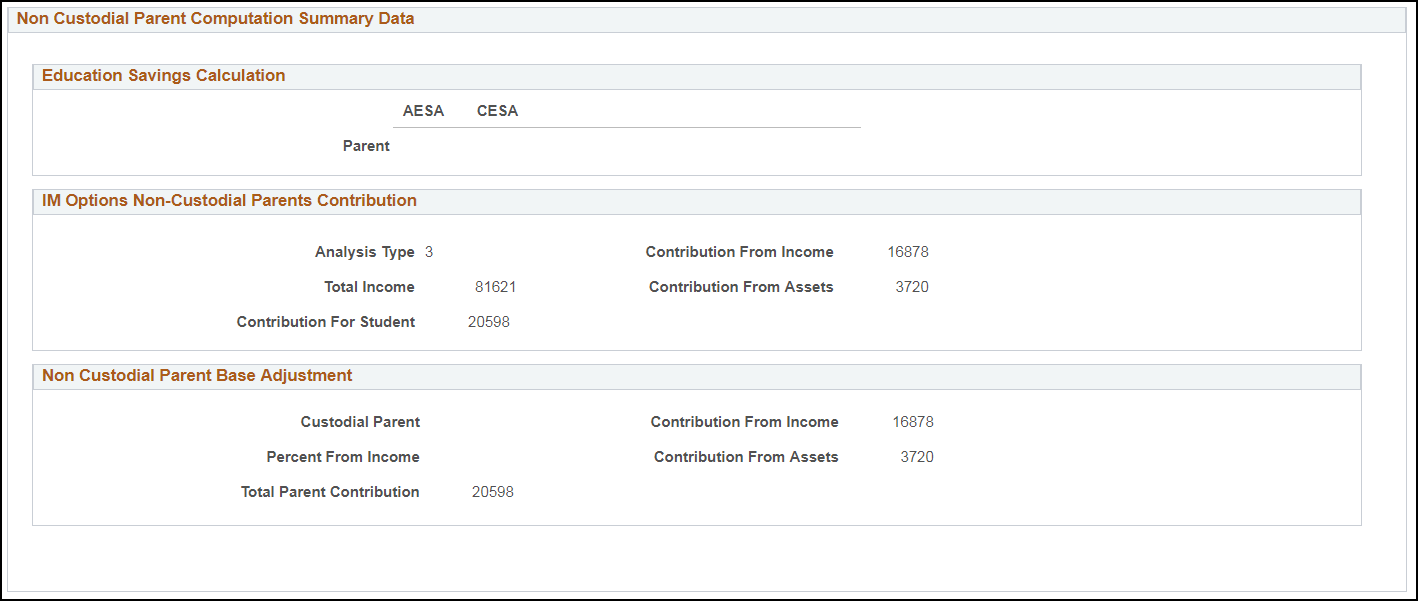
Task: Click the AESA column header
Action: (x=423, y=111)
